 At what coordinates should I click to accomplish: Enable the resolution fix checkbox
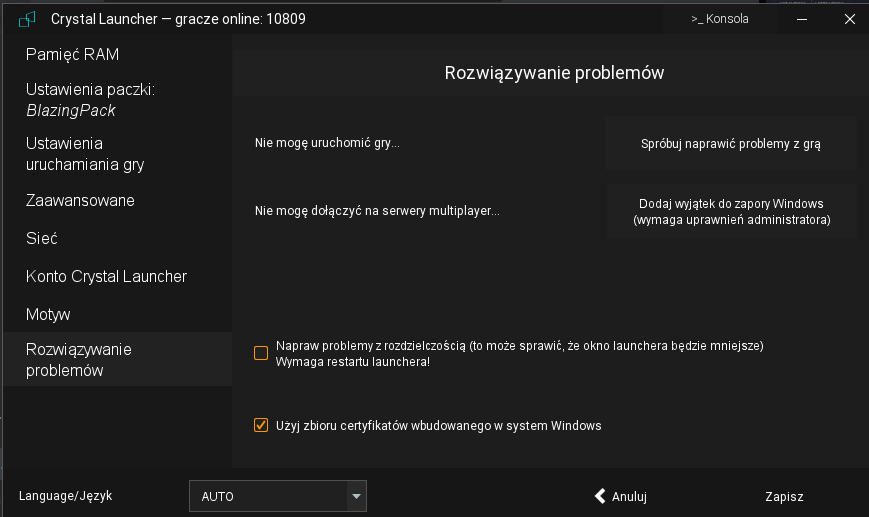pyautogui.click(x=261, y=353)
